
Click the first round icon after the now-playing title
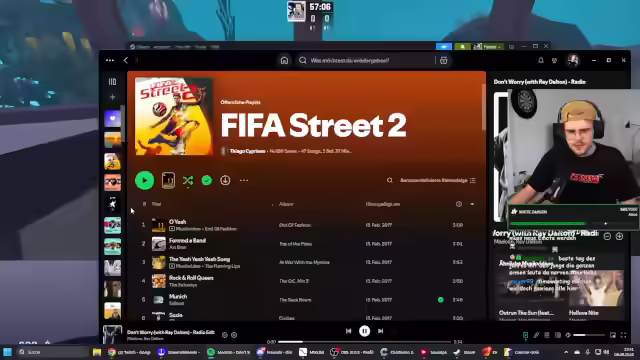tap(224, 335)
